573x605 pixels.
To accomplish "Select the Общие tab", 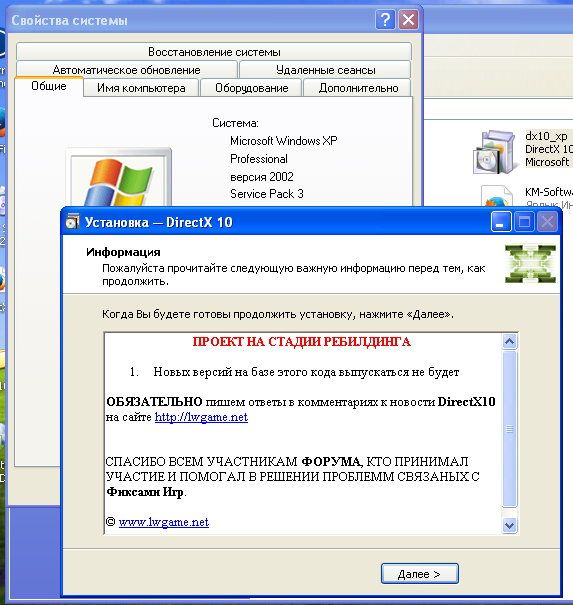I will point(49,86).
